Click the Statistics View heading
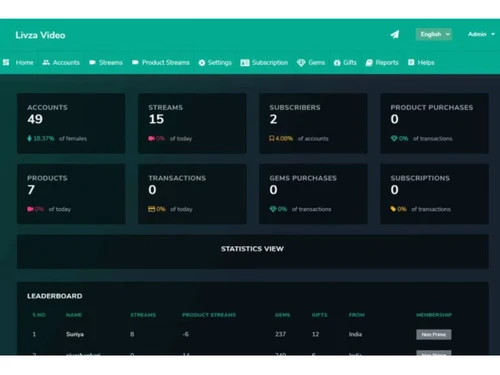 coord(252,249)
